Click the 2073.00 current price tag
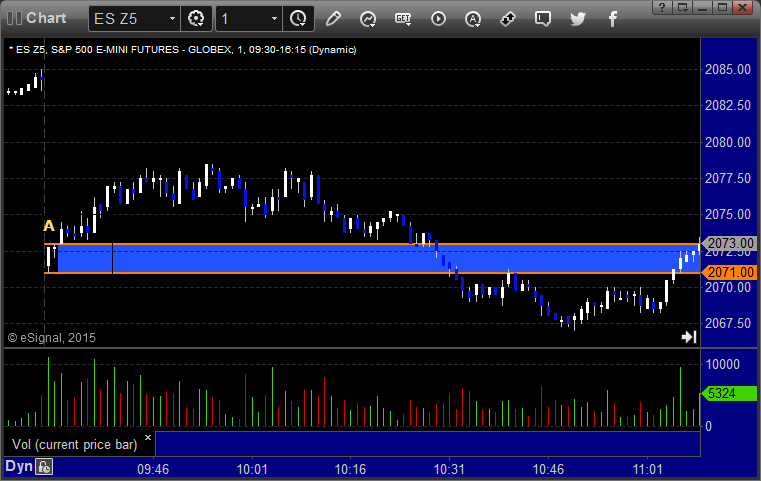This screenshot has height=481, width=761. (729, 243)
